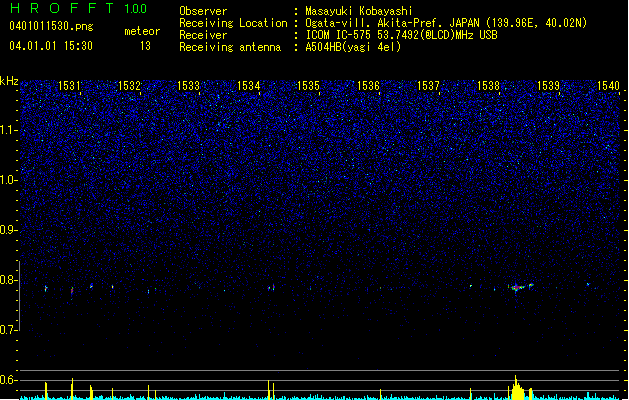Click the 1.0 kHz frequency label
The width and height of the screenshot is (629, 400).
(x=9, y=180)
